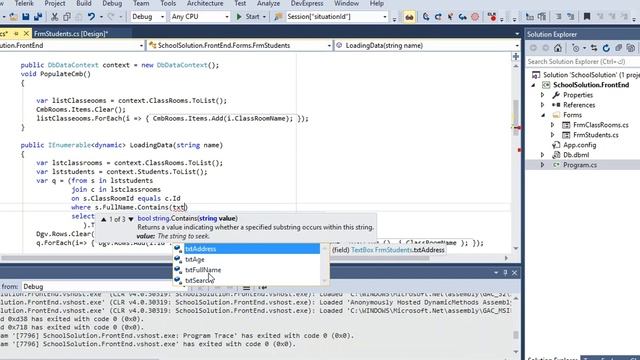640x360 pixels.
Task: Click the Pending Changes Filter clock icon
Action: tap(576, 48)
